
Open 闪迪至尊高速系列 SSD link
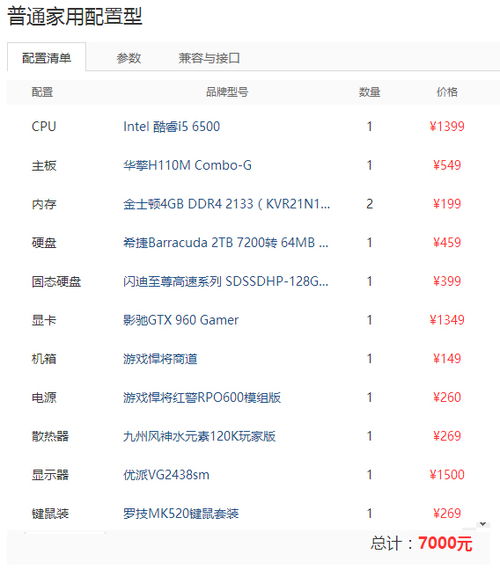coord(226,281)
